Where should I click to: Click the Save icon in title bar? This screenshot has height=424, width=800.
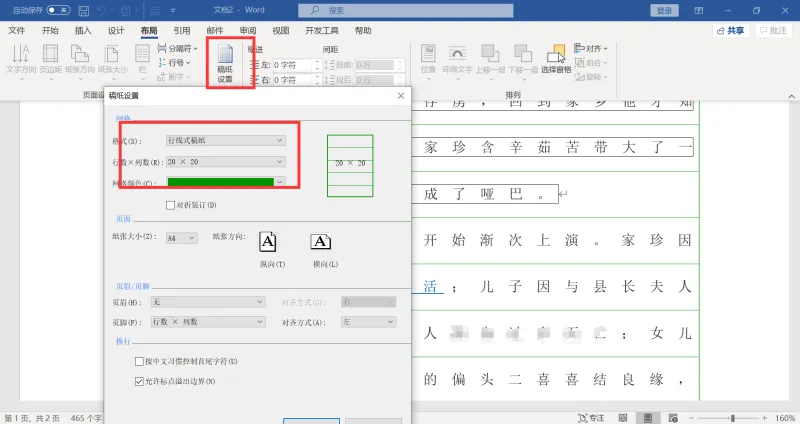click(x=84, y=10)
